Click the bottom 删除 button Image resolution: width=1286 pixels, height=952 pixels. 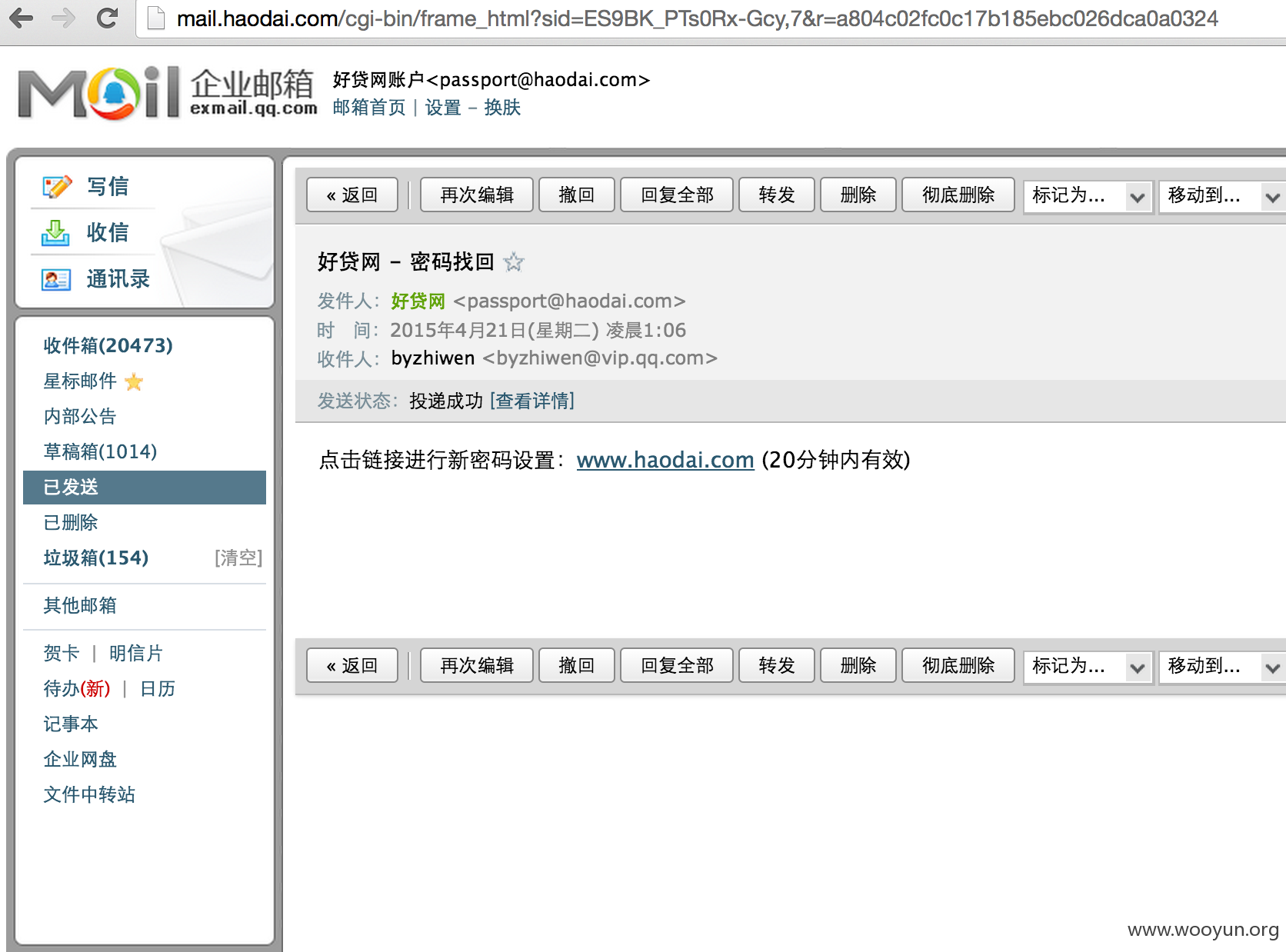[858, 666]
